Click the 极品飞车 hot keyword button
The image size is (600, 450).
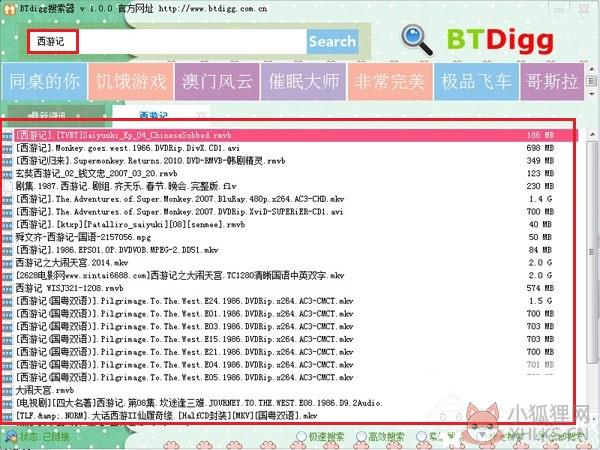click(476, 82)
